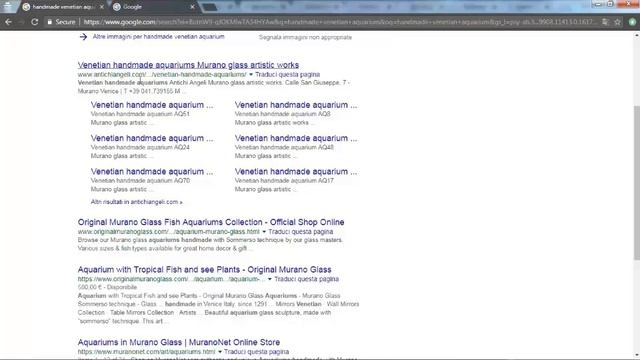Click 'Traduci questa pagina' for aquarium-murano-glass.html result

(300, 231)
